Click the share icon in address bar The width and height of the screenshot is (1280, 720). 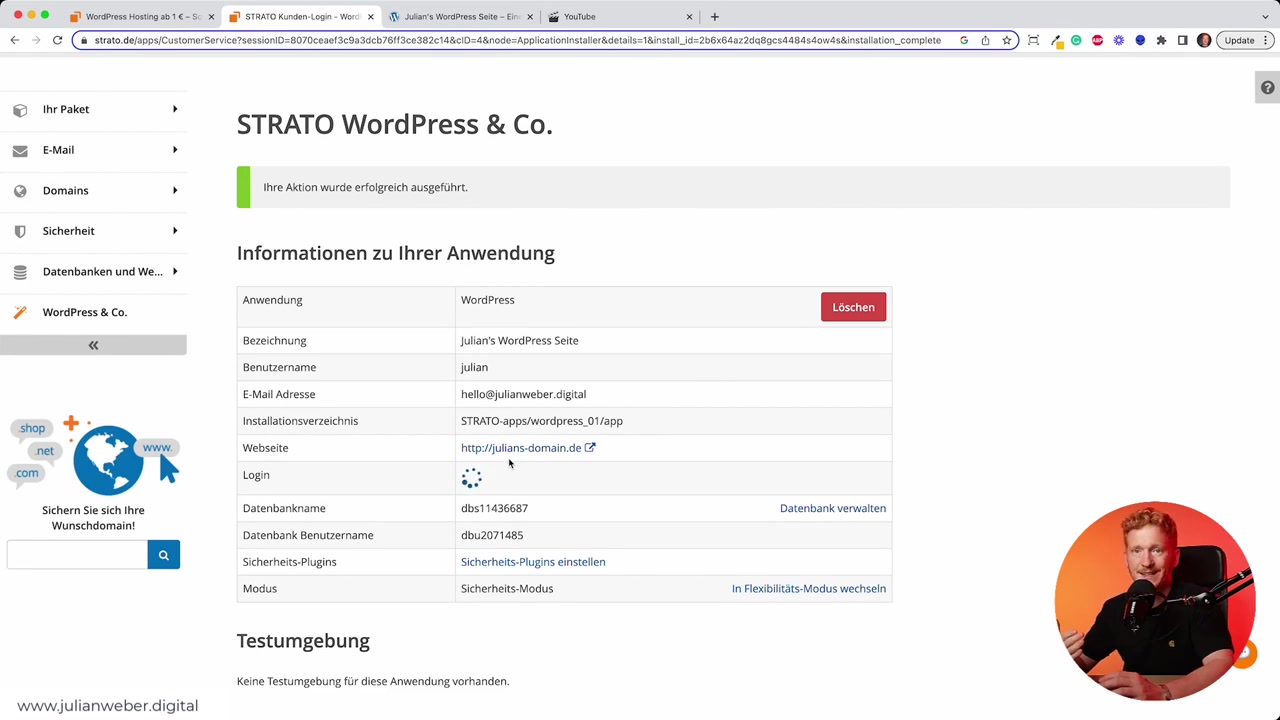click(985, 40)
